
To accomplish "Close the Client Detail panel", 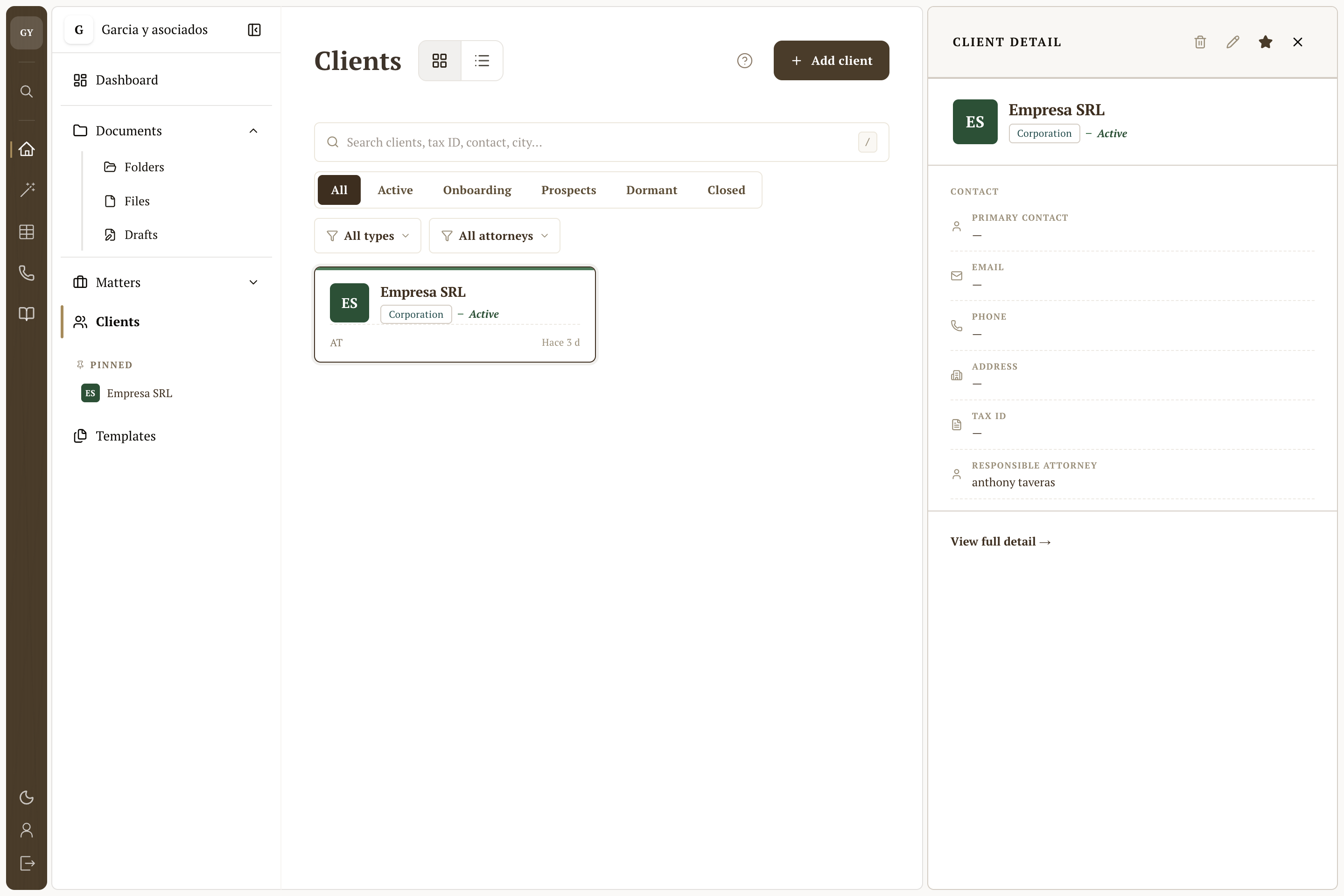I will click(x=1298, y=42).
